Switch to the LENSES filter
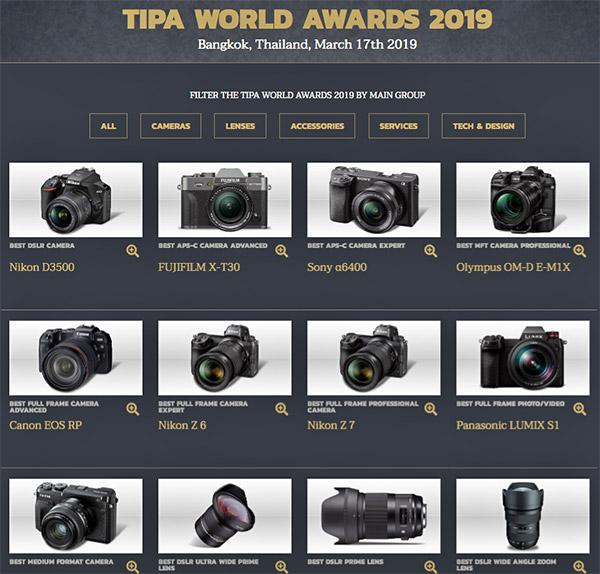The width and height of the screenshot is (600, 574). pos(240,126)
